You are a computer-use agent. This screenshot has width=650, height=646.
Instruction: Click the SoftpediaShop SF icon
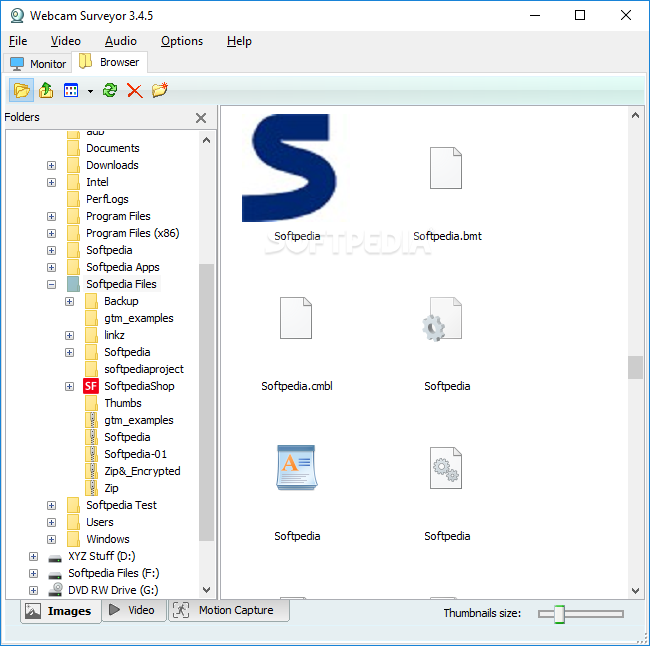click(x=91, y=386)
